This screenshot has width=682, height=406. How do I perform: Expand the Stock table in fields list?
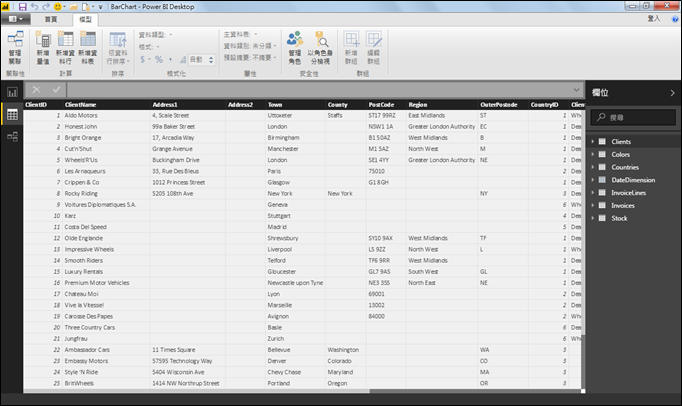593,217
